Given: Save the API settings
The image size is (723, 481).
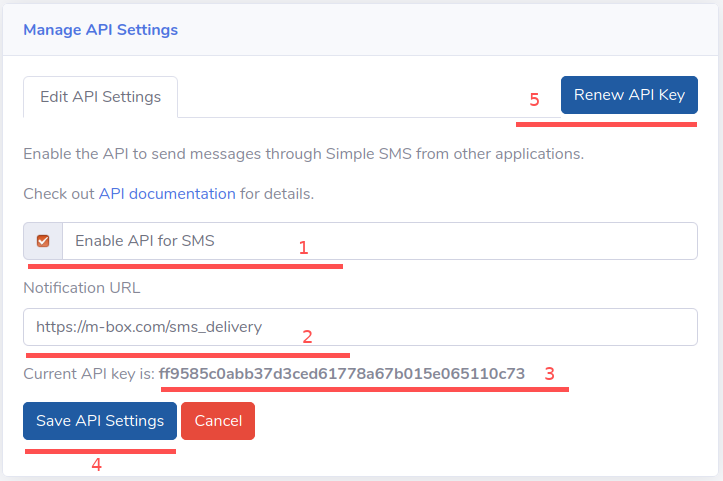Looking at the screenshot, I should pos(100,421).
